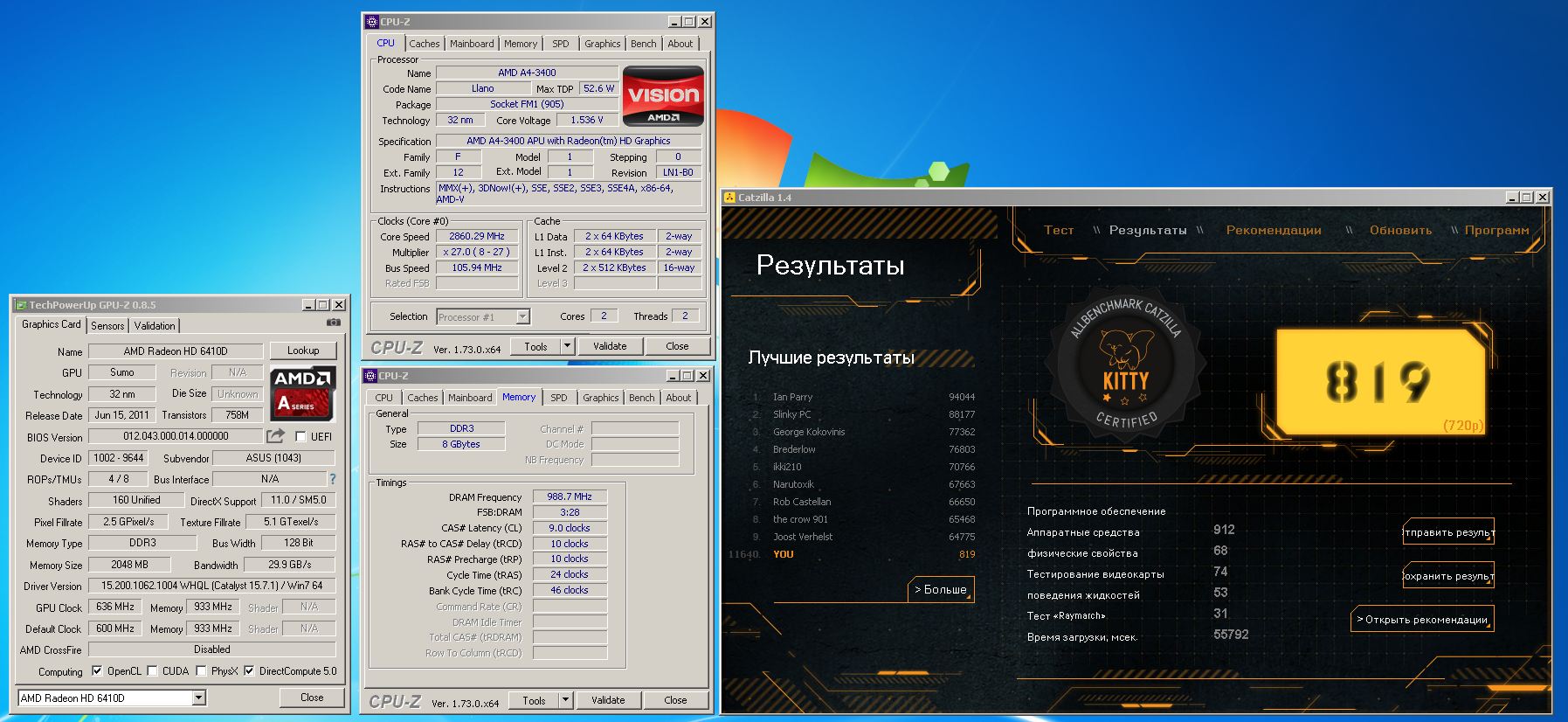Click Validate in lower CPU-Z window
This screenshot has width=1568, height=722.
click(608, 700)
